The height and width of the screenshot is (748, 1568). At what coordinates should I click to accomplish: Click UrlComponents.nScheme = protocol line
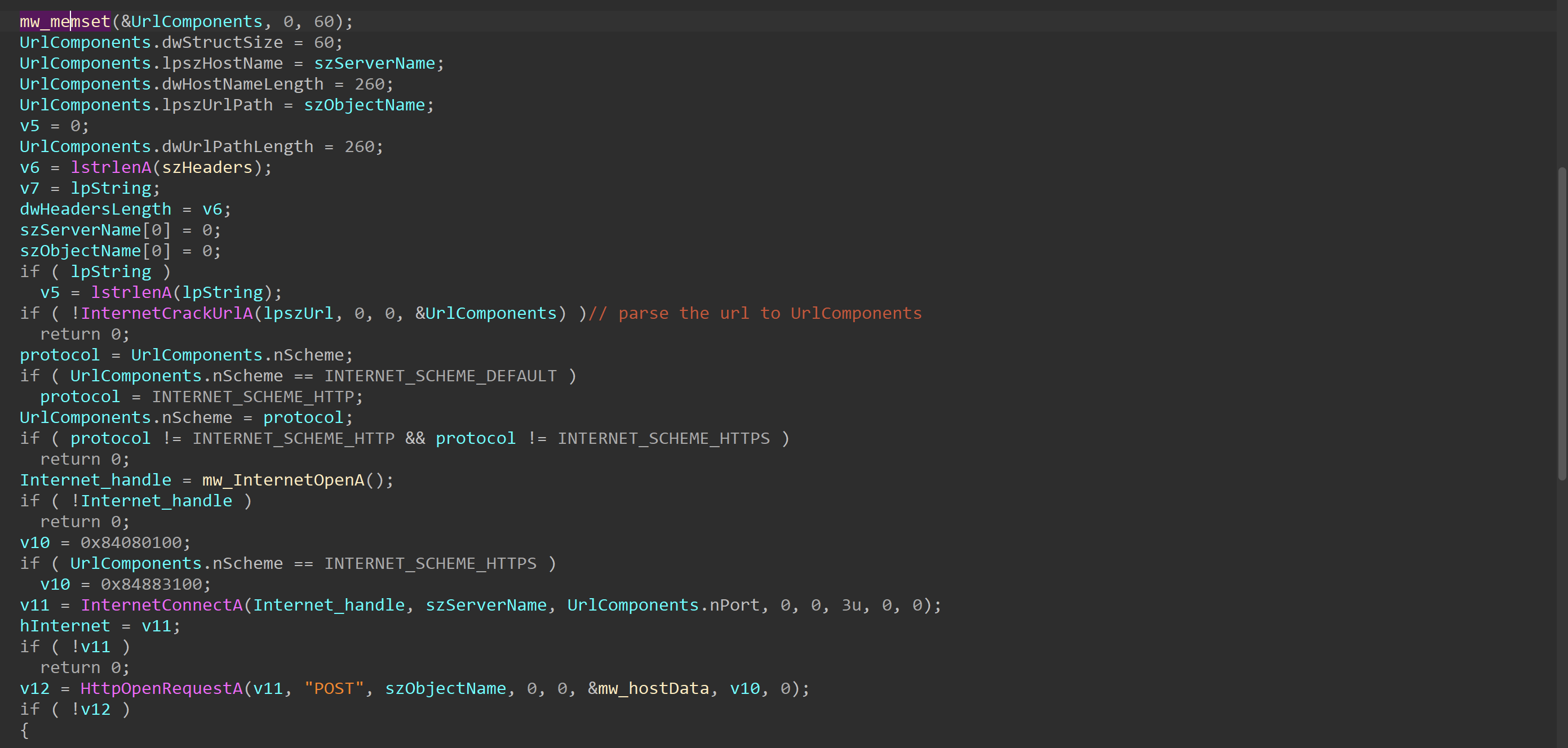pos(186,418)
